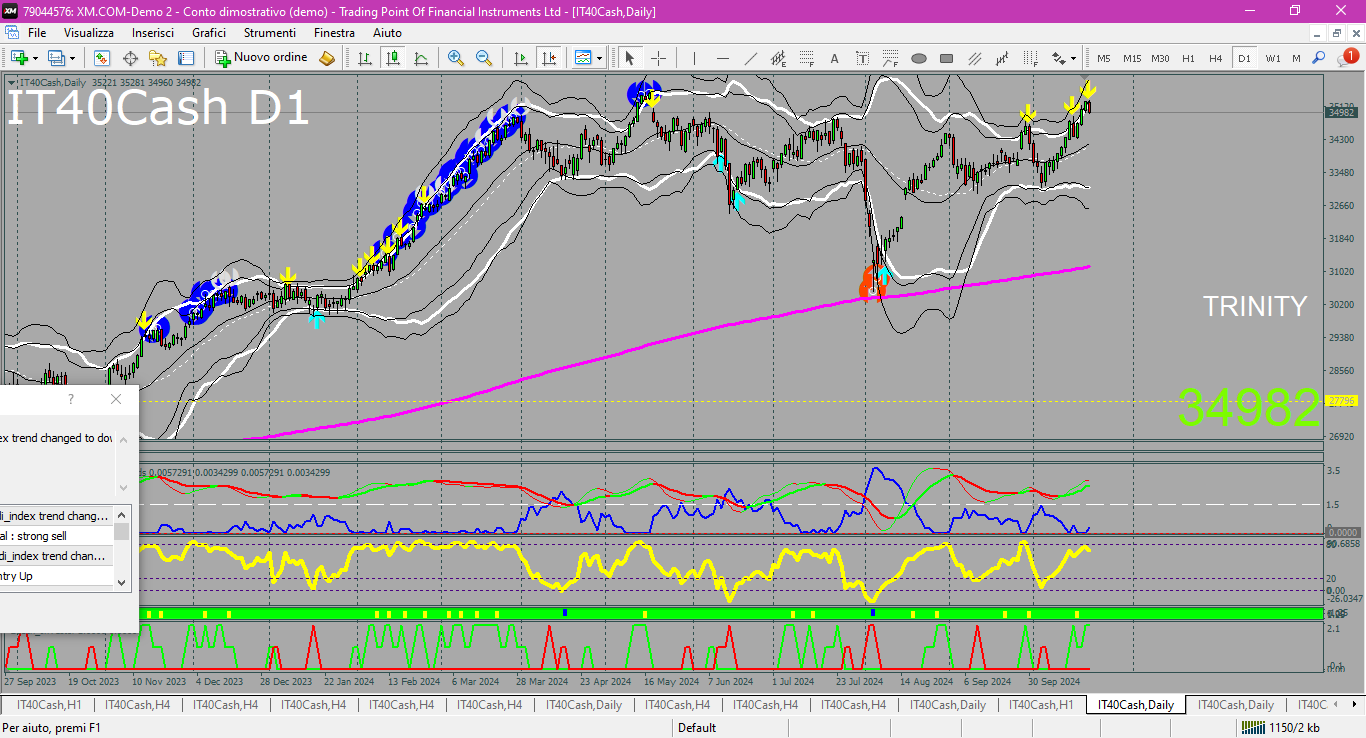Switch to M30 timeframe
This screenshot has height=738, width=1366.
[x=1160, y=58]
